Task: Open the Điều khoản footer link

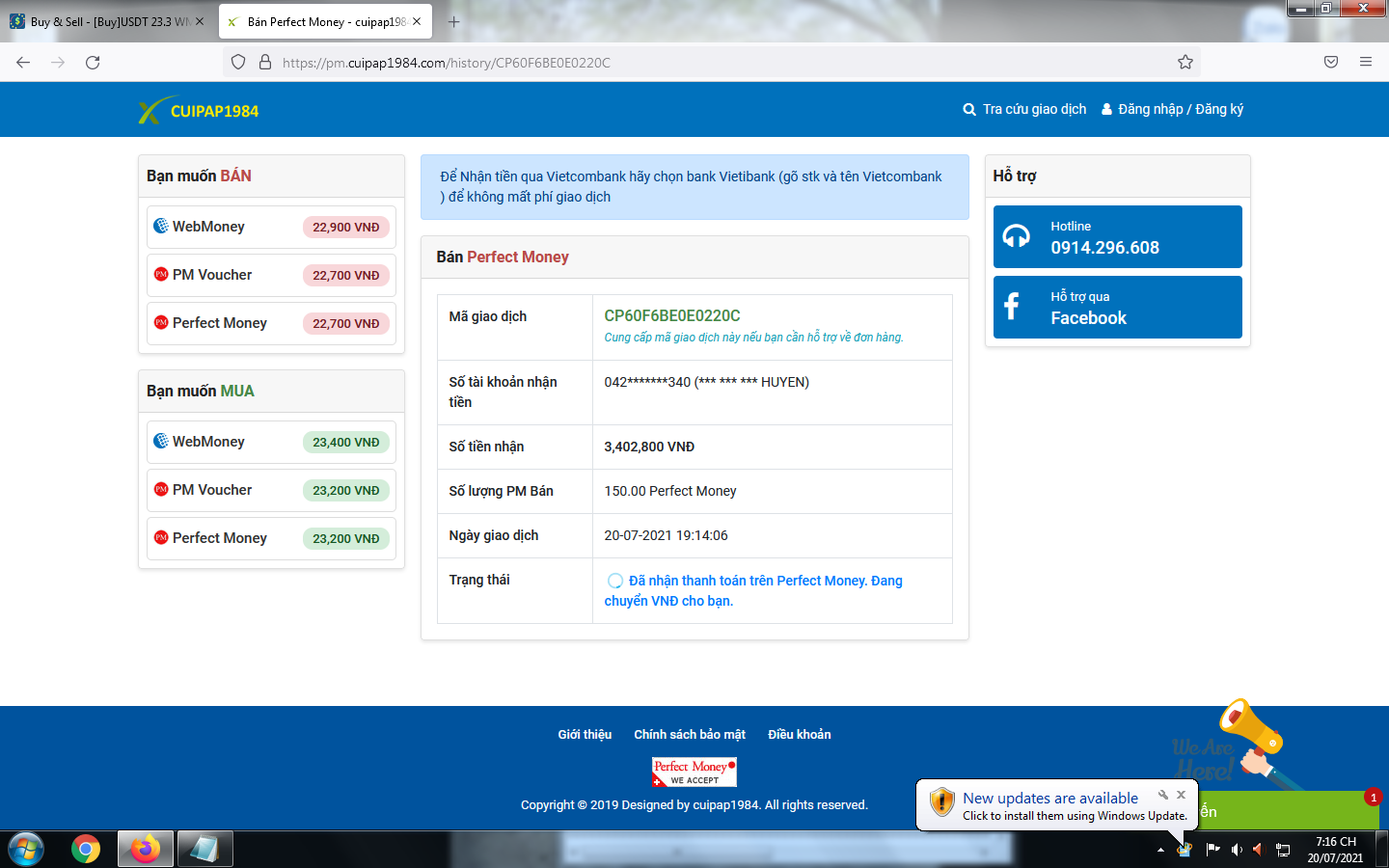Action: [x=800, y=734]
